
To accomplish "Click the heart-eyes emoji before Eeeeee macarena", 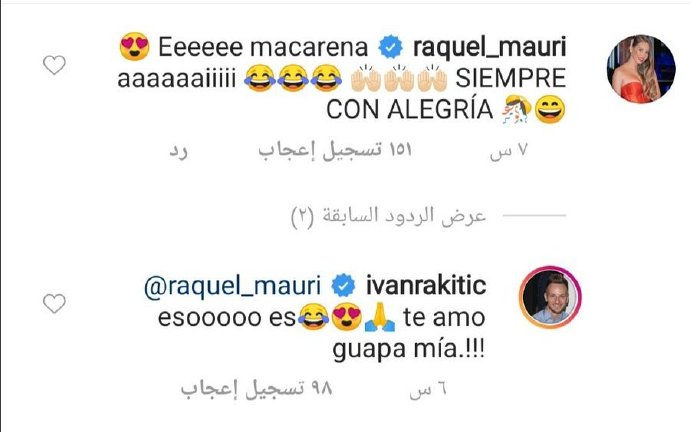I will tap(134, 47).
